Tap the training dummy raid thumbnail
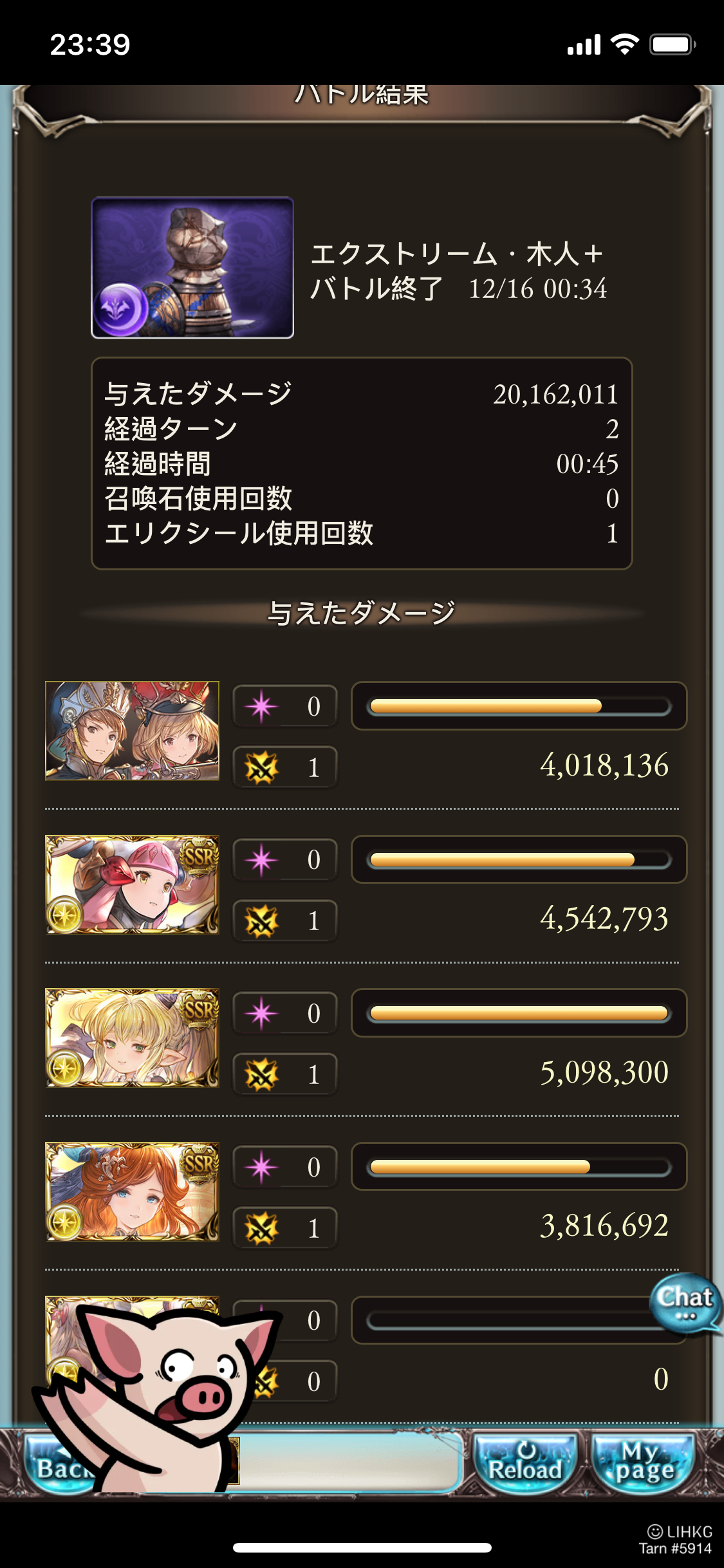This screenshot has width=724, height=1568. pyautogui.click(x=192, y=268)
